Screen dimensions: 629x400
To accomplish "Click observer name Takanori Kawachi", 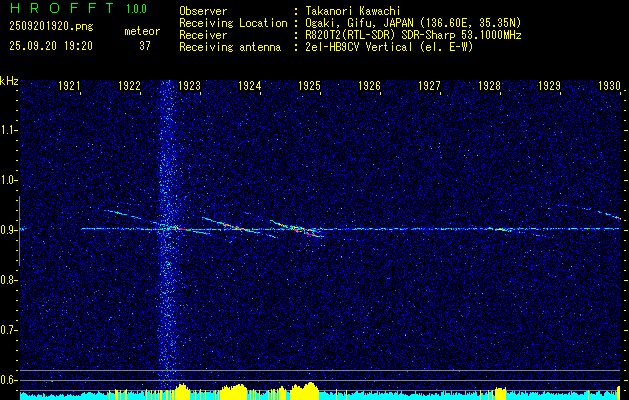I will click(x=353, y=11).
